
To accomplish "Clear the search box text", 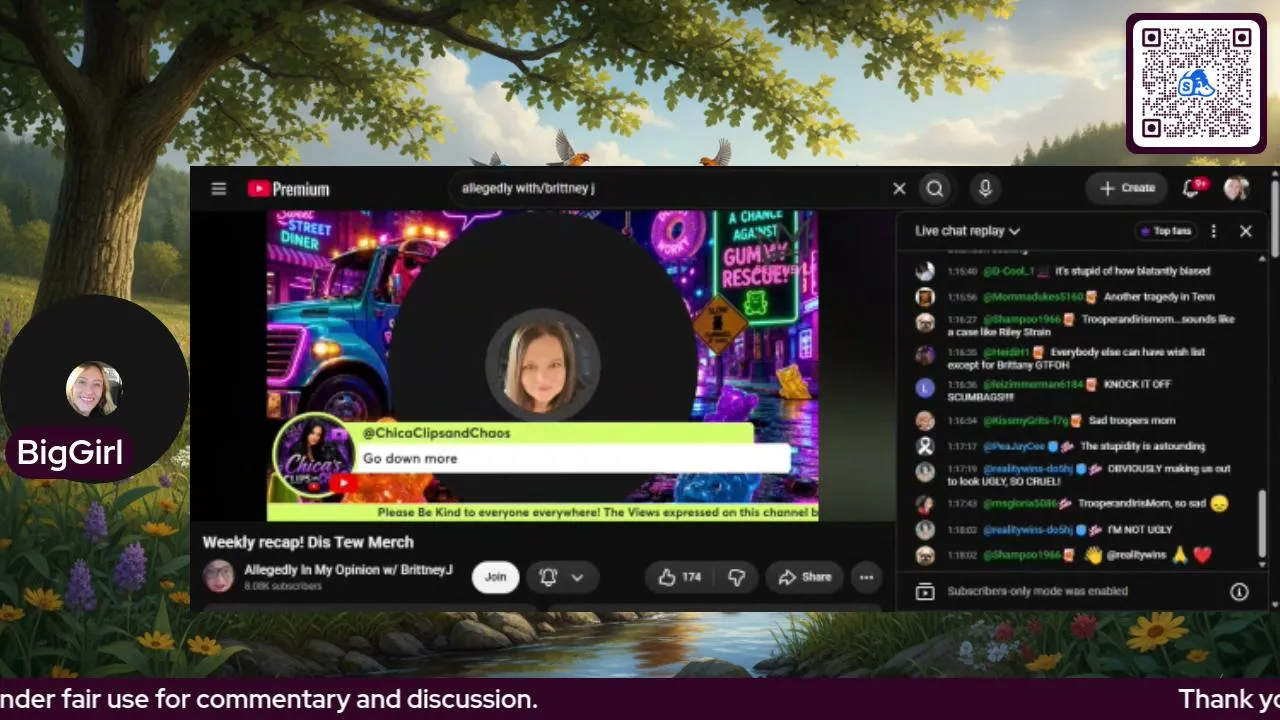I will pyautogui.click(x=899, y=188).
